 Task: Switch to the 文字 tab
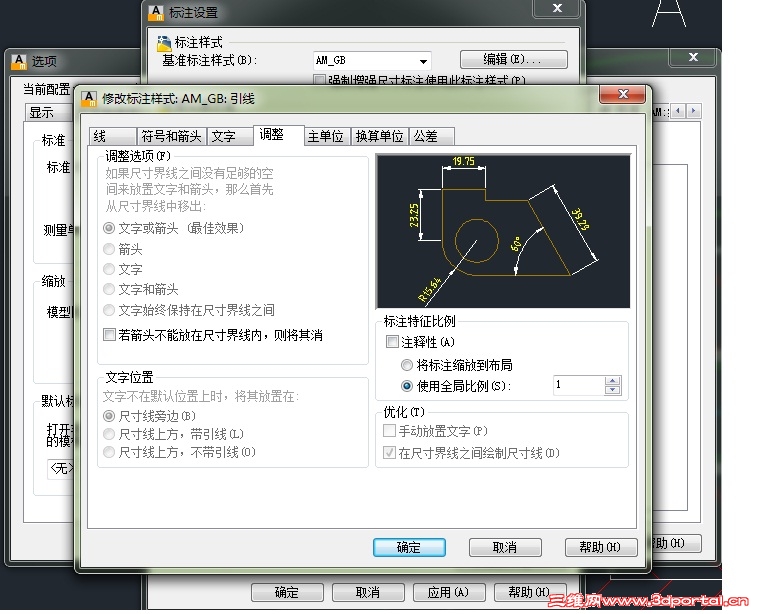tap(230, 136)
